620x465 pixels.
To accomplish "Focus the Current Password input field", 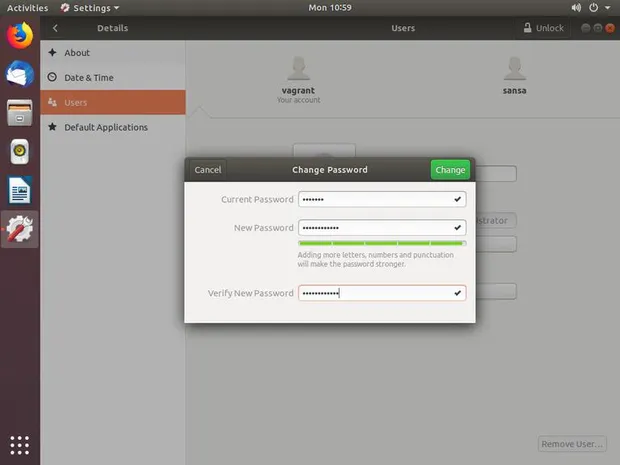I will click(x=382, y=199).
